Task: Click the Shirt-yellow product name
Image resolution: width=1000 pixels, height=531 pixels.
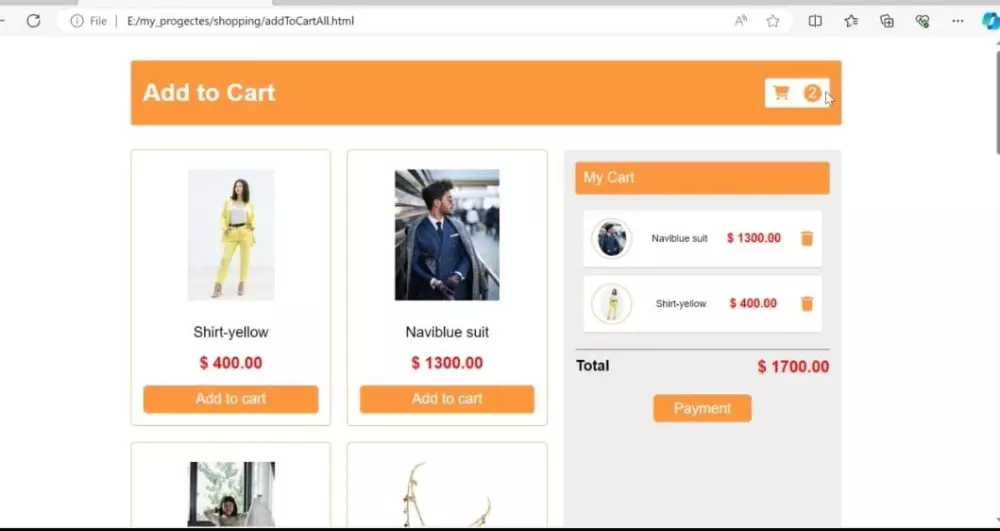Action: tap(231, 332)
